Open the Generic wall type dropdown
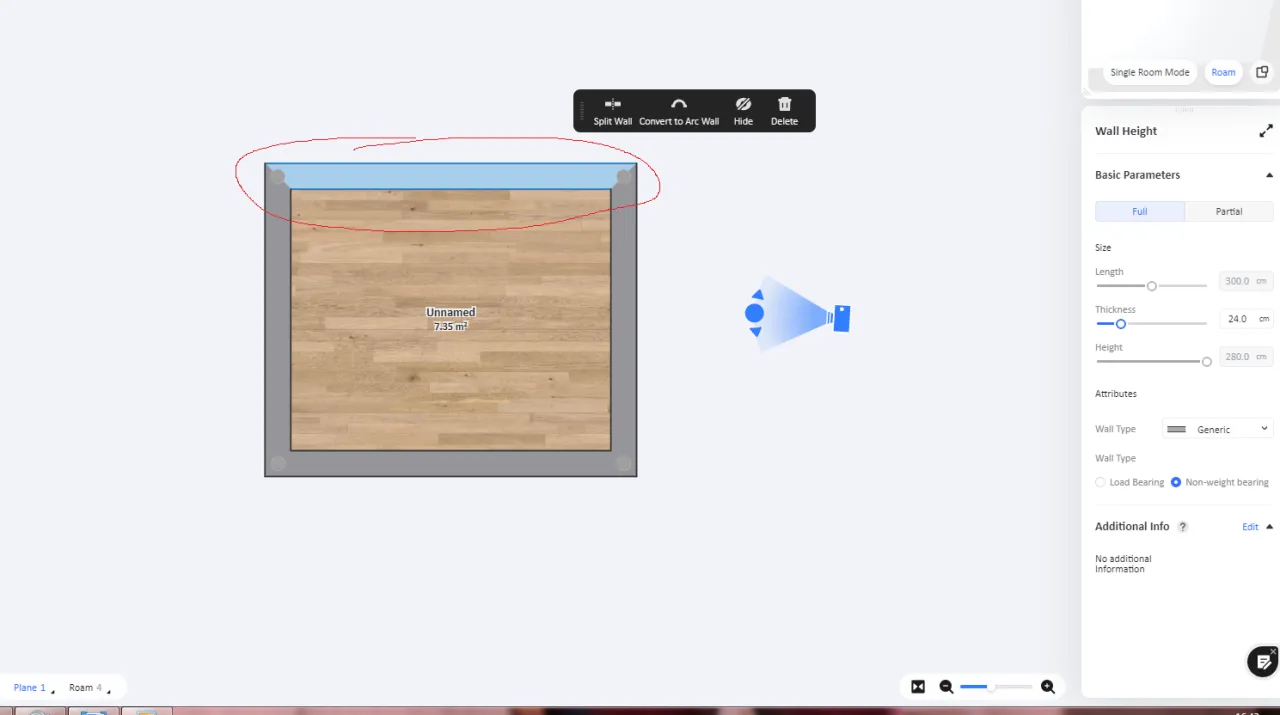The width and height of the screenshot is (1280, 715). (1217, 429)
